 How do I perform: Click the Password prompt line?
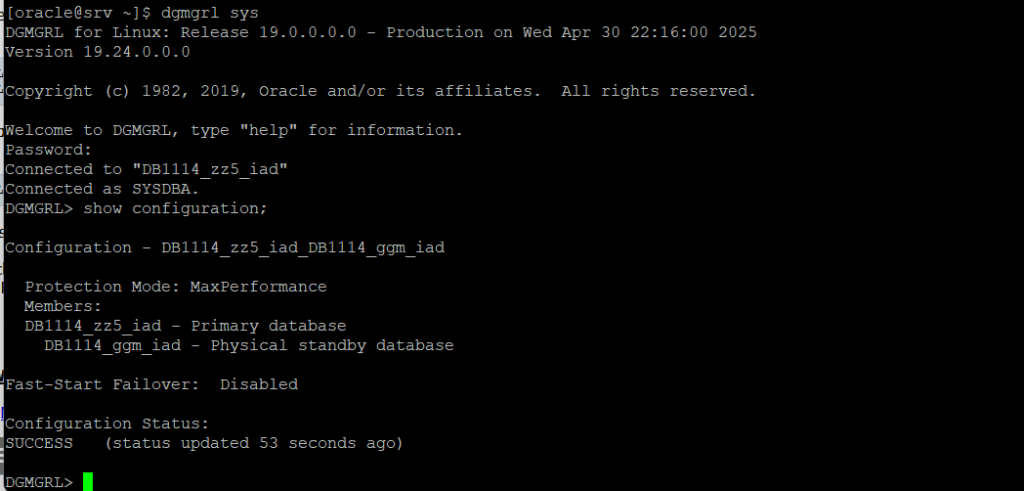49,150
